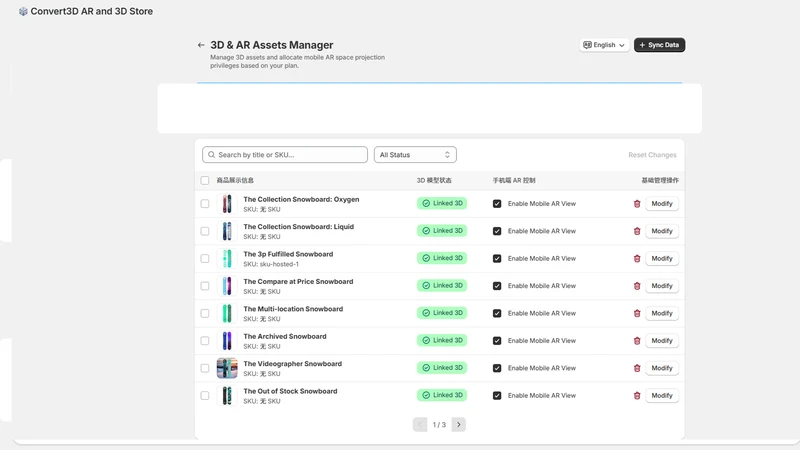Select The Collection Snowboard: Liquid row checkbox
The width and height of the screenshot is (800, 450).
pyautogui.click(x=205, y=231)
